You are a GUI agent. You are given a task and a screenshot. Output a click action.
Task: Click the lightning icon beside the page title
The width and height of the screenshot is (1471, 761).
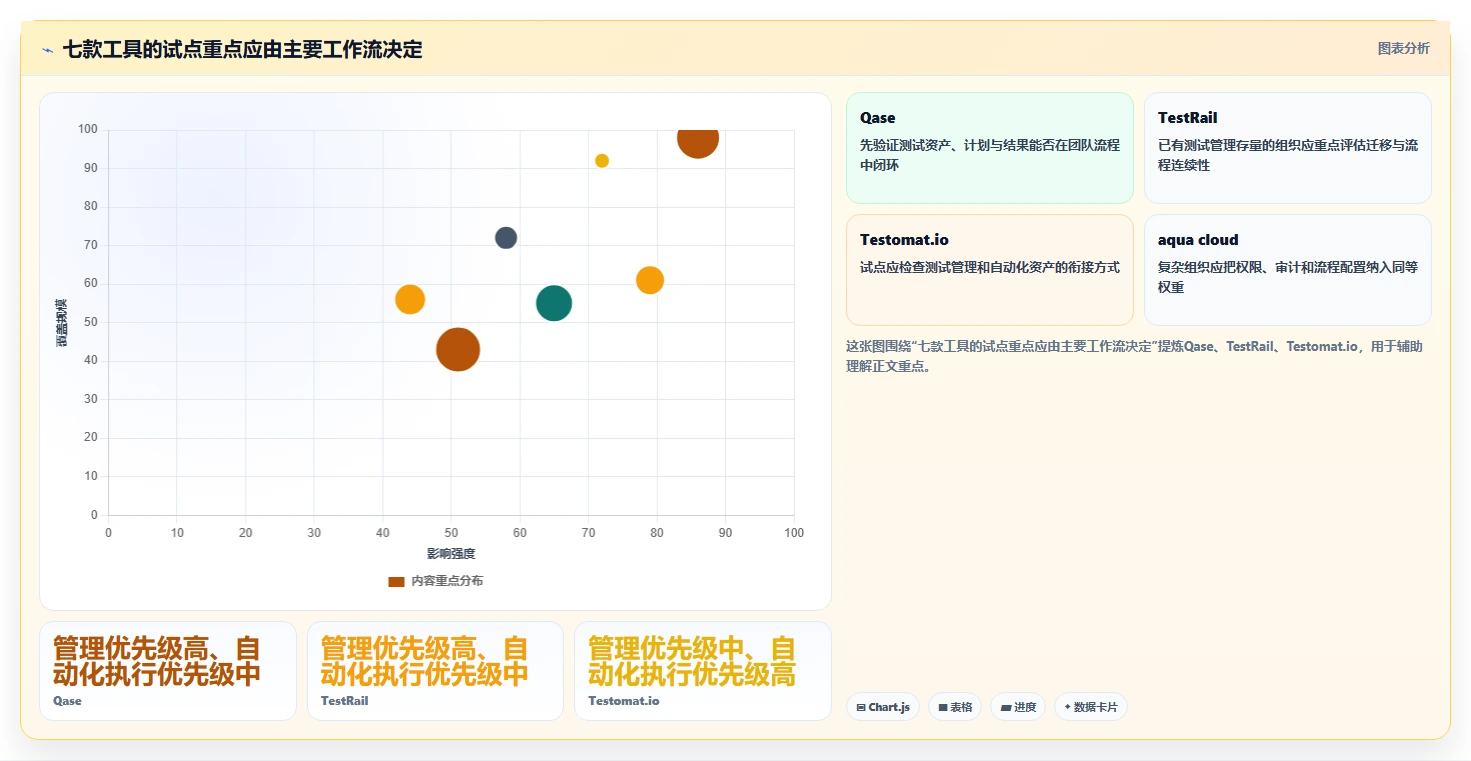coord(47,49)
